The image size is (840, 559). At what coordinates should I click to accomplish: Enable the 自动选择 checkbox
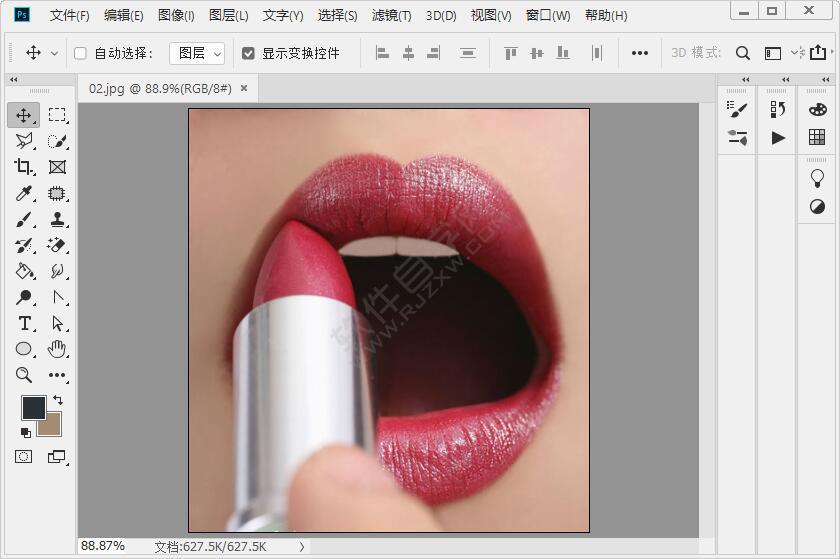tap(80, 53)
